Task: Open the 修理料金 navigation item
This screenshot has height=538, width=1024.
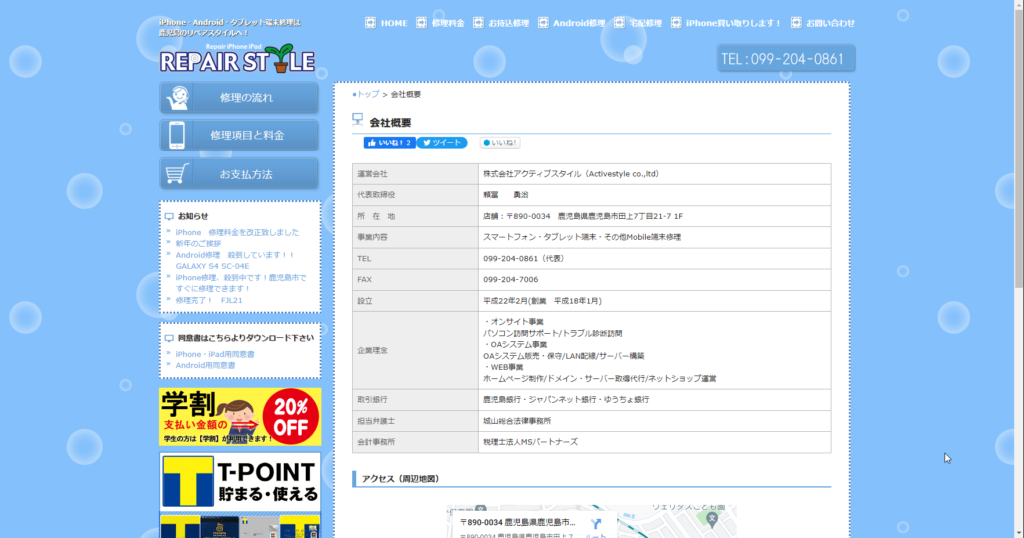Action: (447, 23)
